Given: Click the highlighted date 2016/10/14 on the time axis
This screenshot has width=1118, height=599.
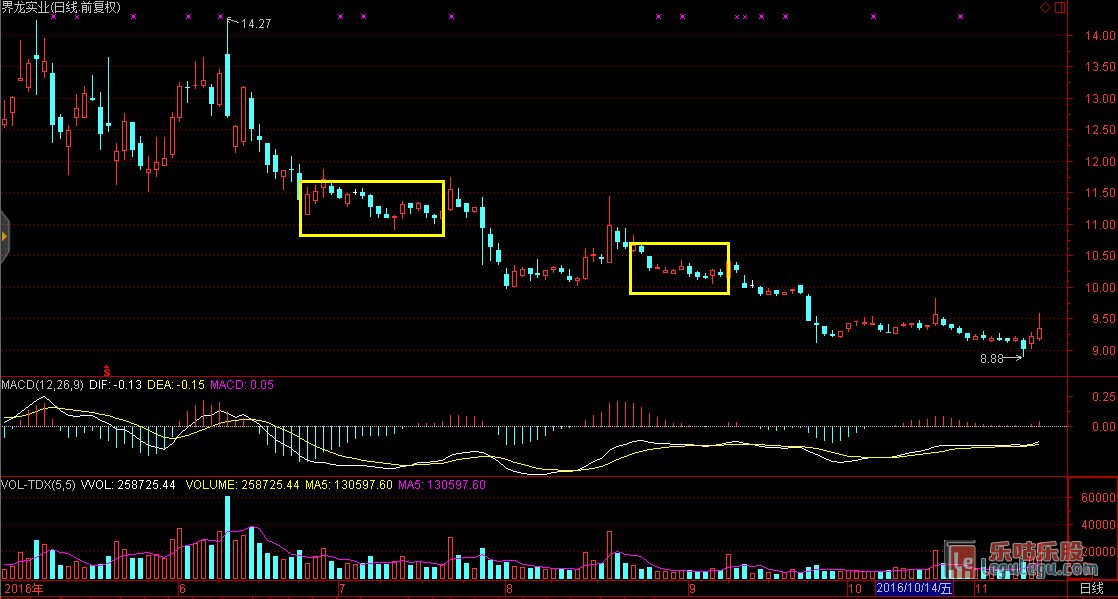Looking at the screenshot, I should coord(911,590).
